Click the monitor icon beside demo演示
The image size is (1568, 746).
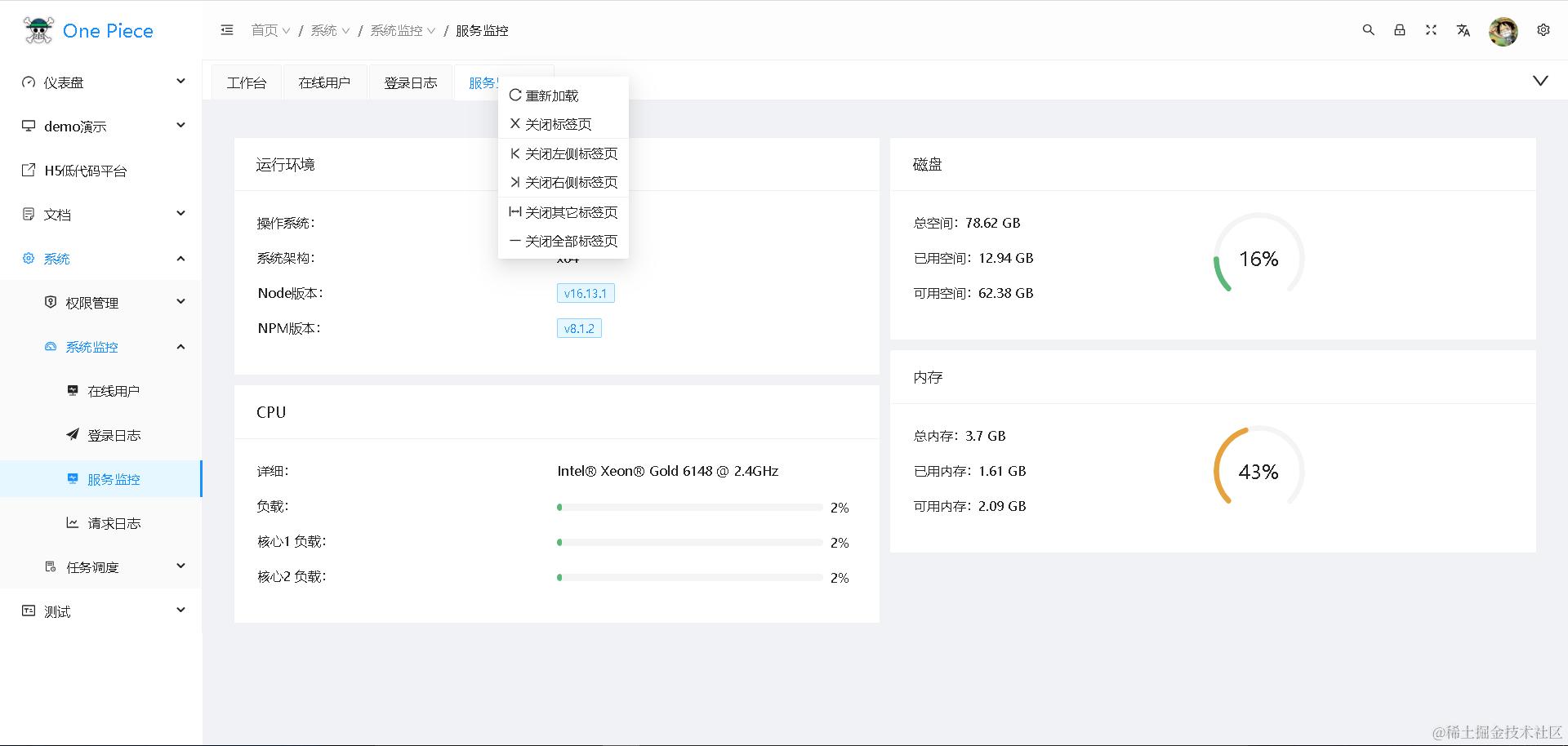coord(29,126)
